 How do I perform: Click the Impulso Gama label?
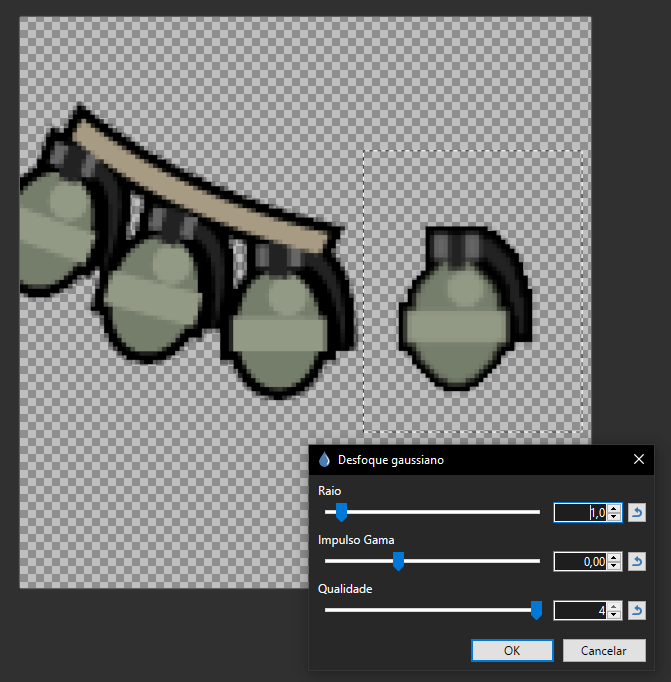(356, 540)
